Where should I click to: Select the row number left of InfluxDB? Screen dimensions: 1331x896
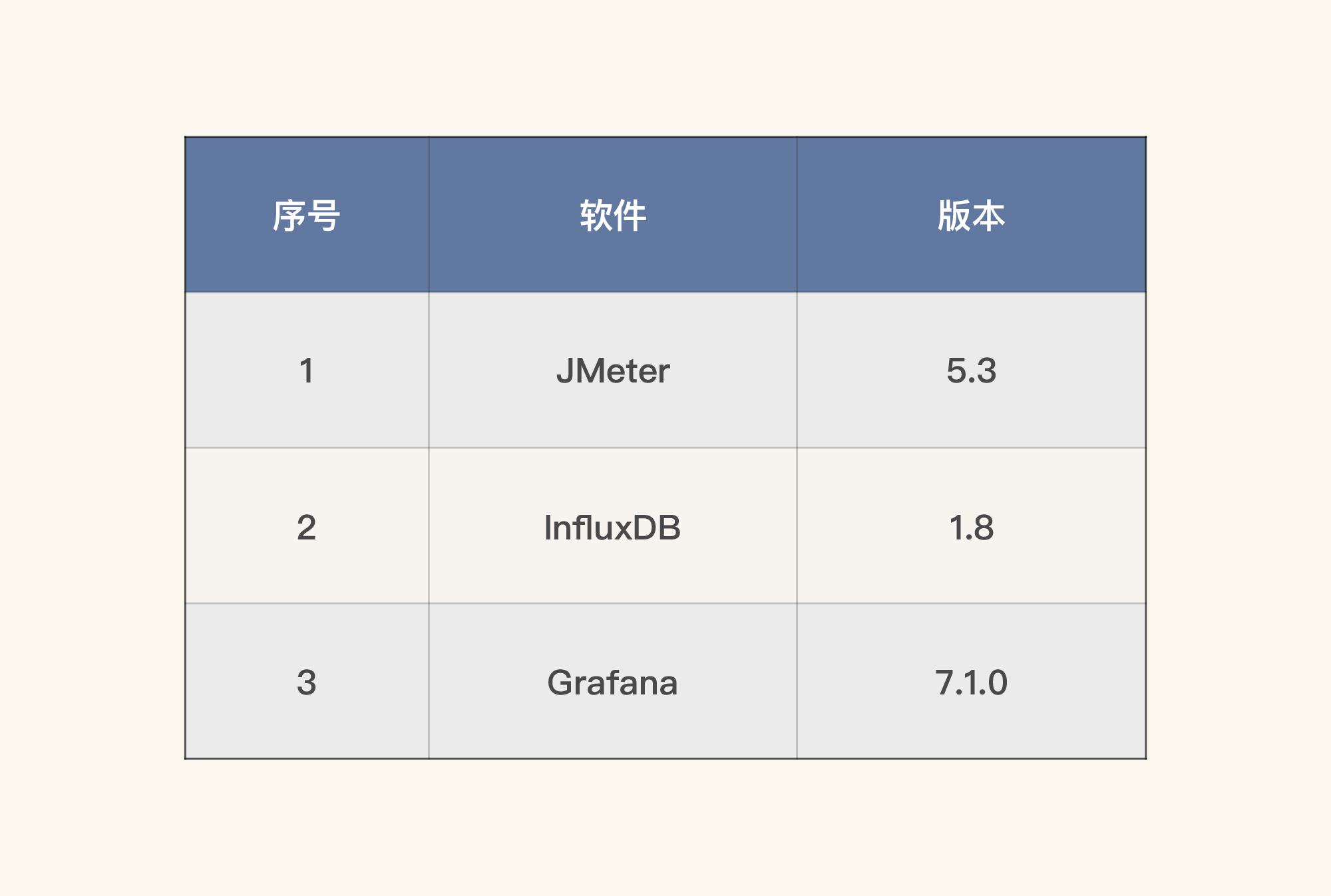click(306, 527)
